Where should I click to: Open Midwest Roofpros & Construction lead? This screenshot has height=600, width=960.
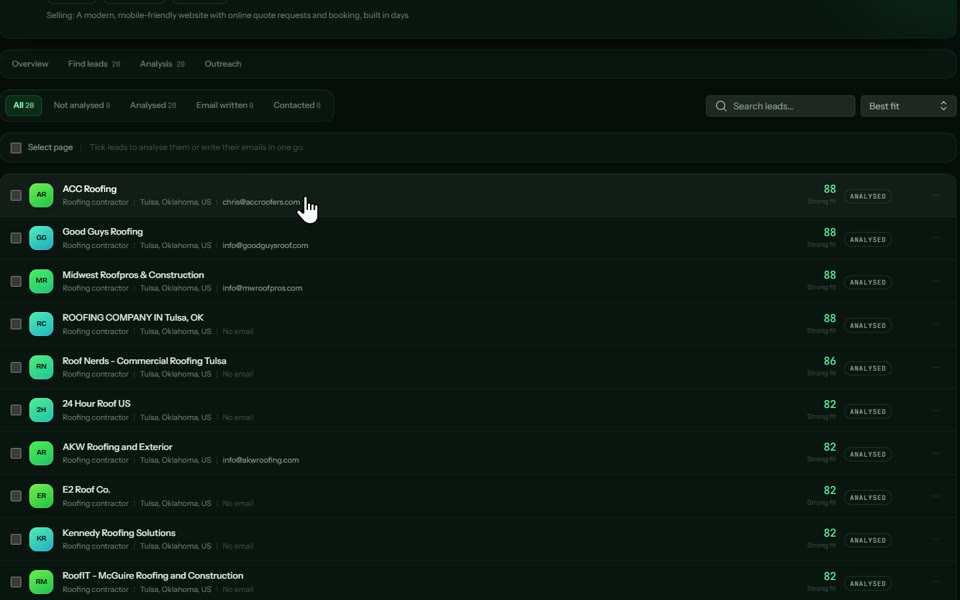133,275
